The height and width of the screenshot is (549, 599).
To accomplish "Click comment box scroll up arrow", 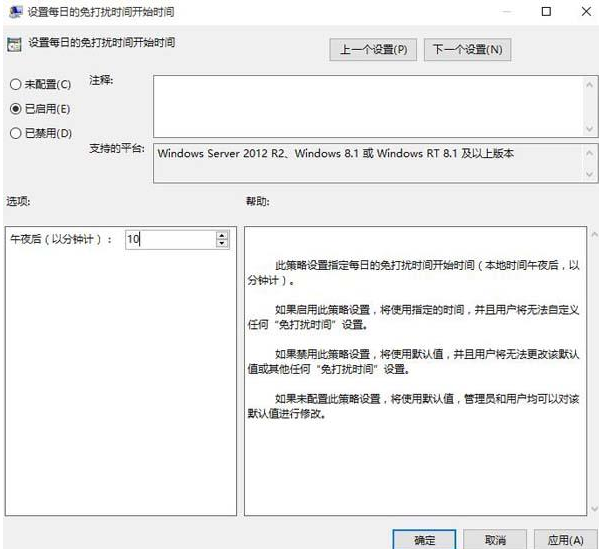I will click(589, 84).
